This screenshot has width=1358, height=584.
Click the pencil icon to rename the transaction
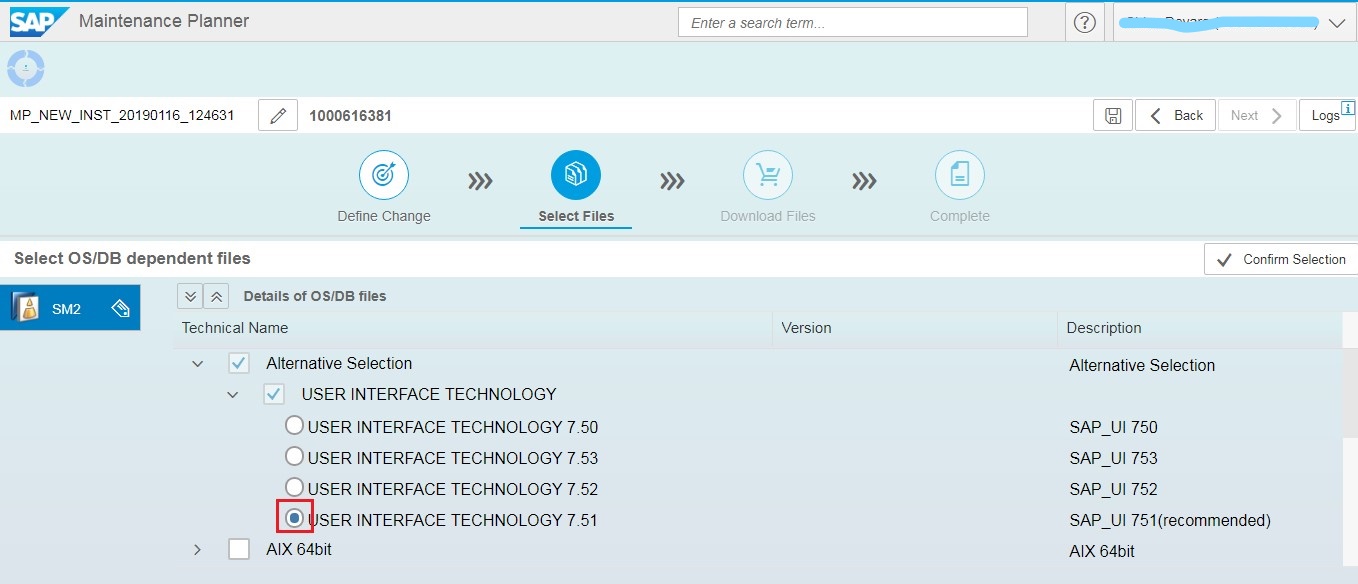pyautogui.click(x=277, y=114)
